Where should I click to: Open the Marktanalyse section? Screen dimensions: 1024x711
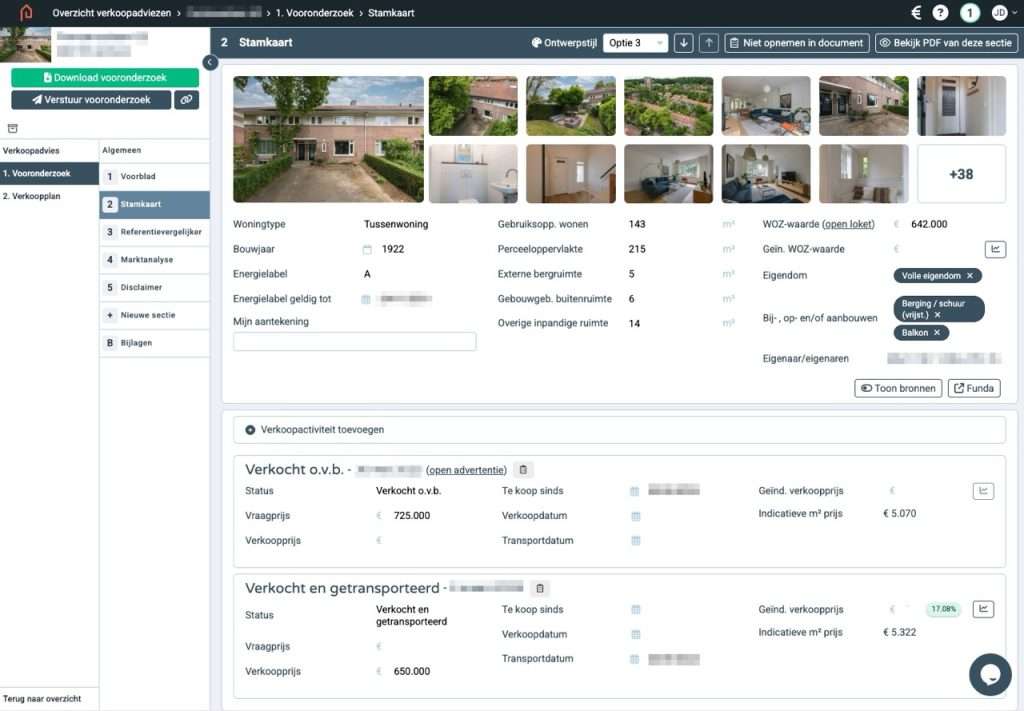[155, 260]
